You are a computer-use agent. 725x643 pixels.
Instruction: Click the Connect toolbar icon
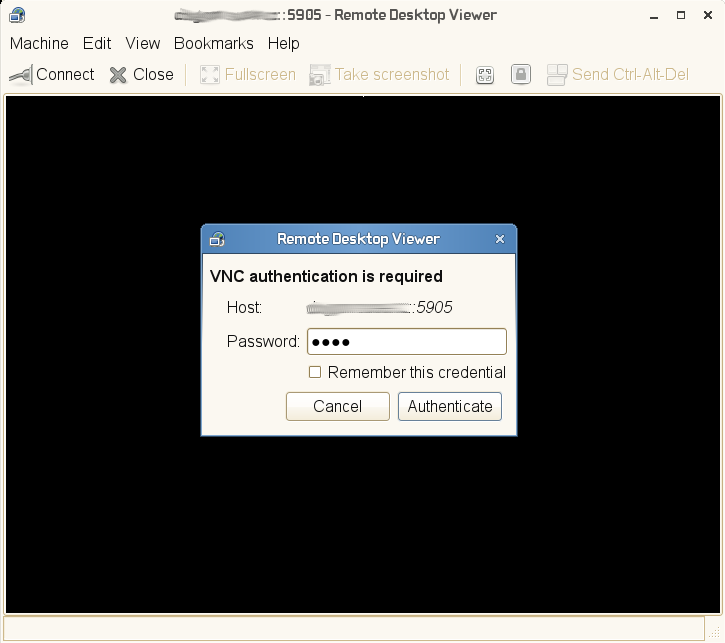pyautogui.click(x=21, y=75)
